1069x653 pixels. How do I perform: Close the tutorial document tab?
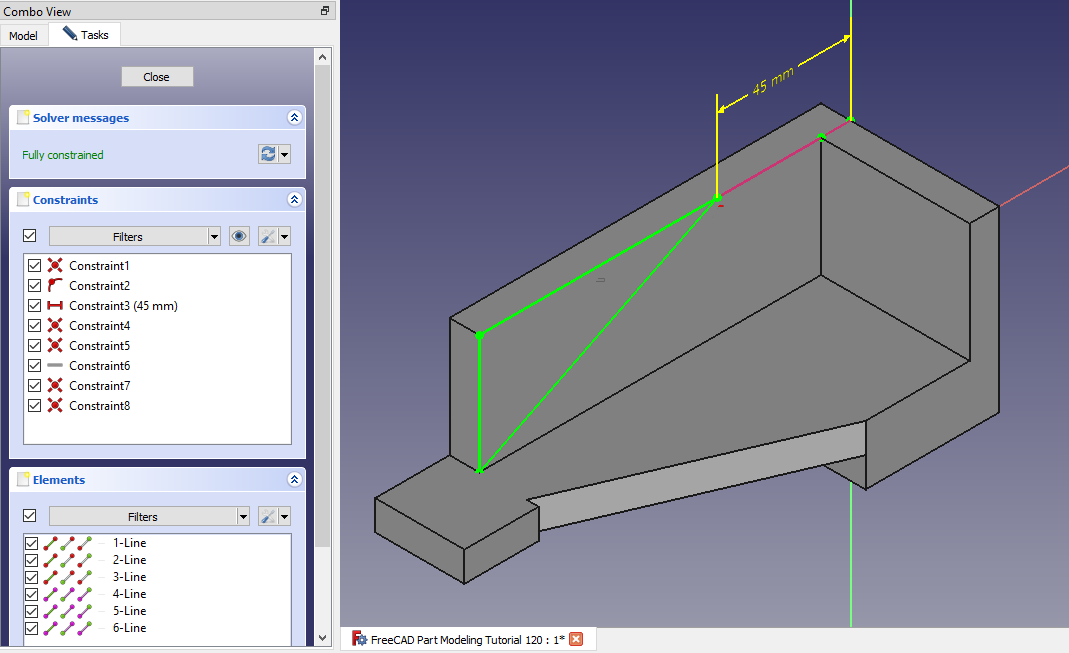[576, 640]
